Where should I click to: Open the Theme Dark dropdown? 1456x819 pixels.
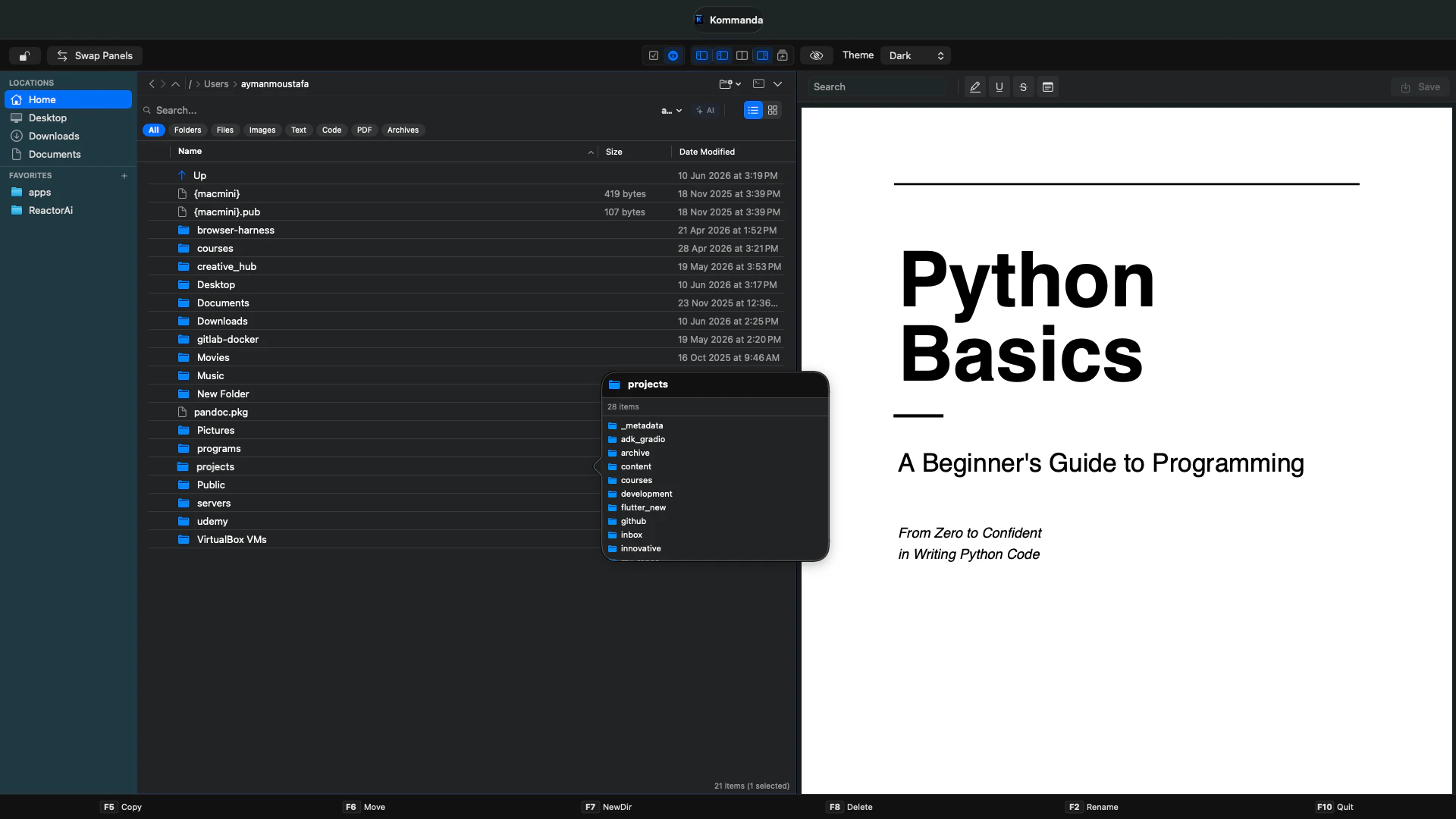point(916,55)
